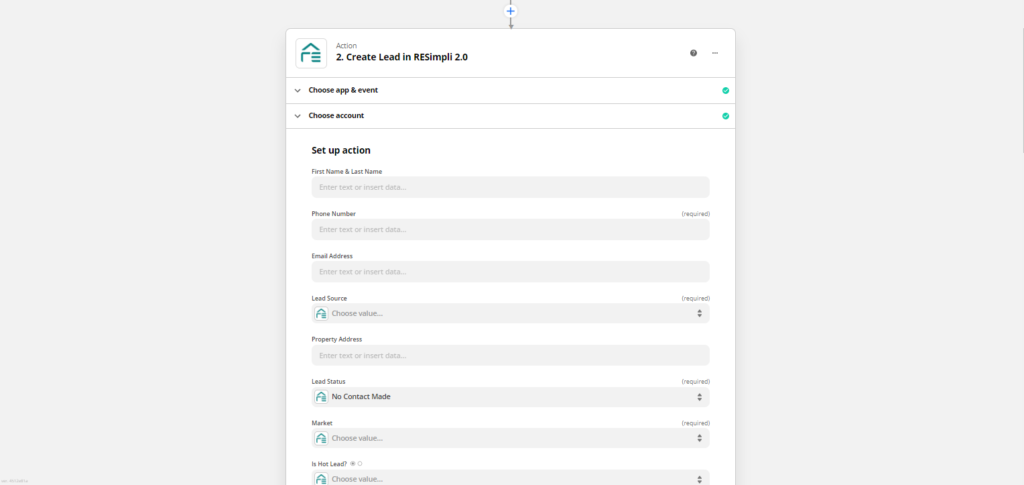
Task: Open the Lead Status dropdown showing No Contact Made
Action: click(511, 397)
